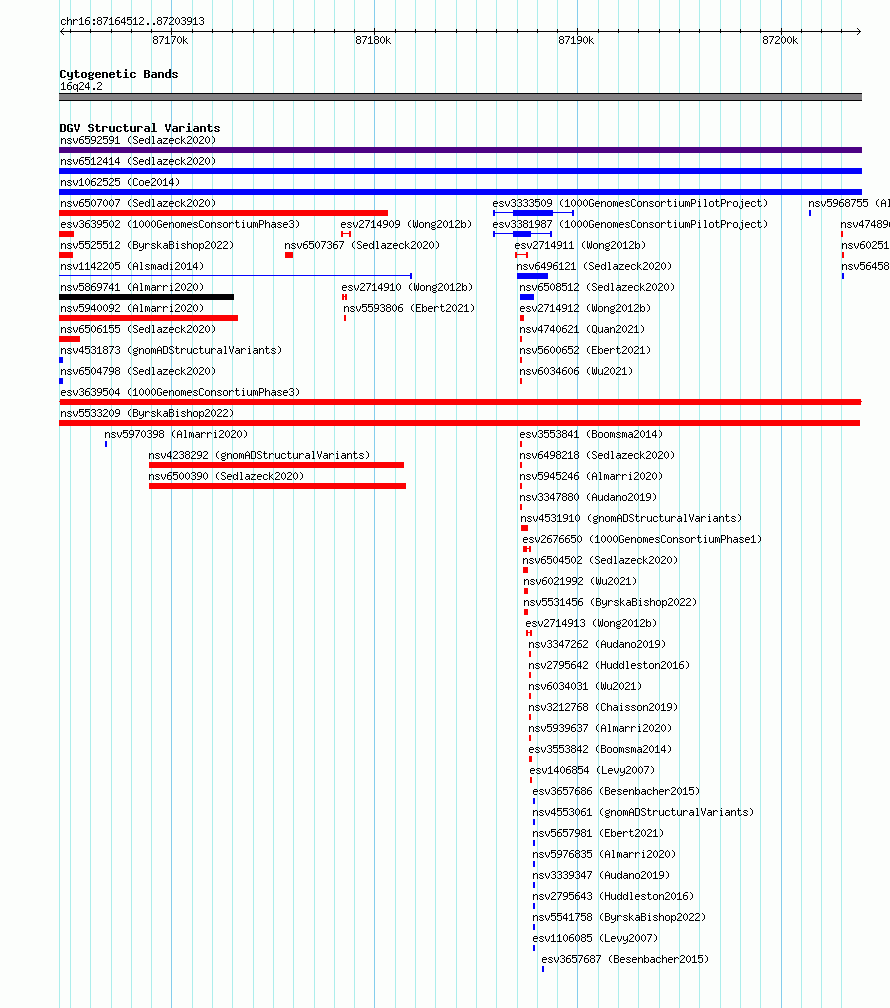Click the nsv5968755 label at right edge
890x1008 pixels.
tap(849, 203)
